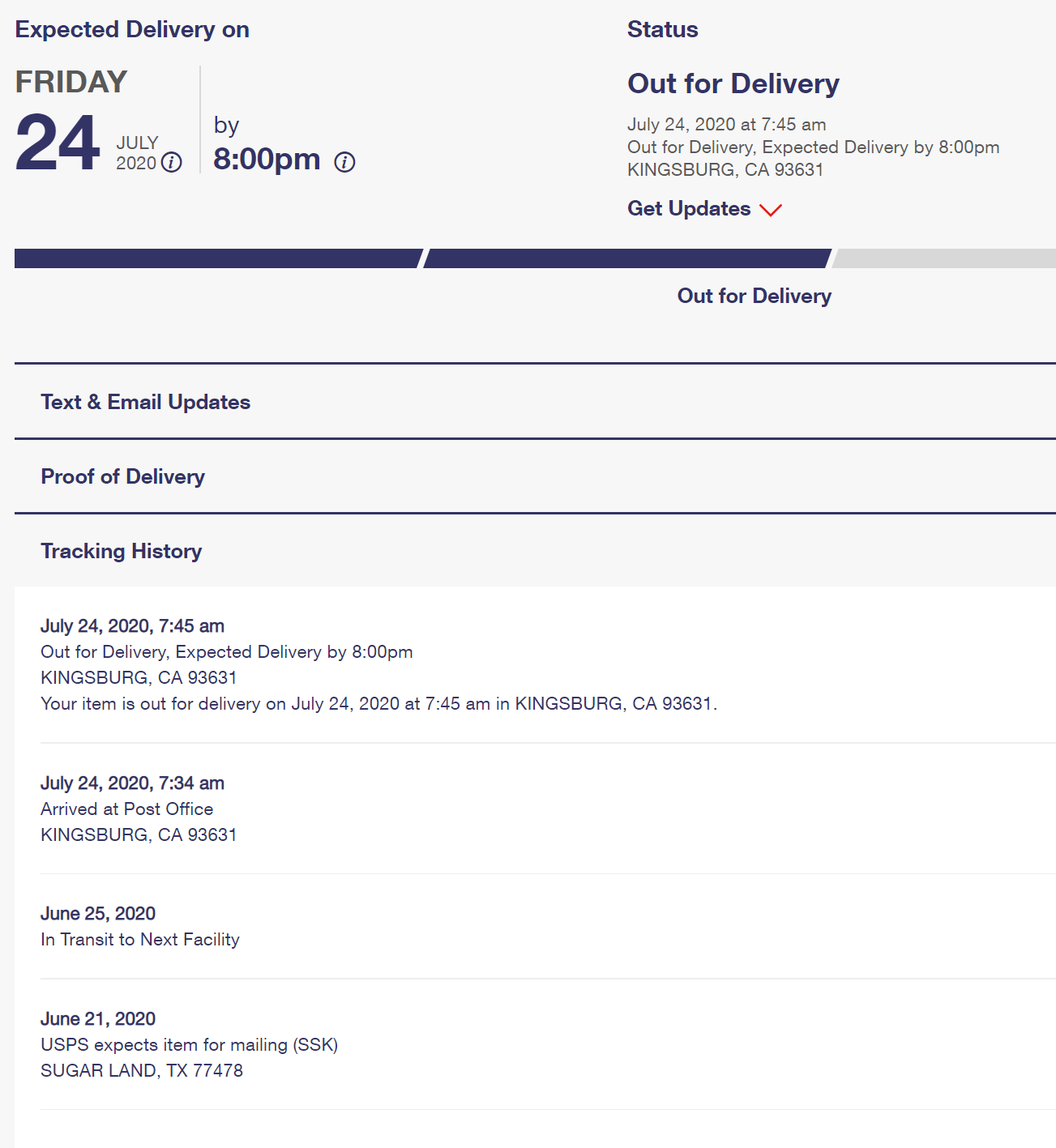This screenshot has width=1056, height=1148.
Task: Click the In Transit to Next Facility entry
Action: point(140,939)
